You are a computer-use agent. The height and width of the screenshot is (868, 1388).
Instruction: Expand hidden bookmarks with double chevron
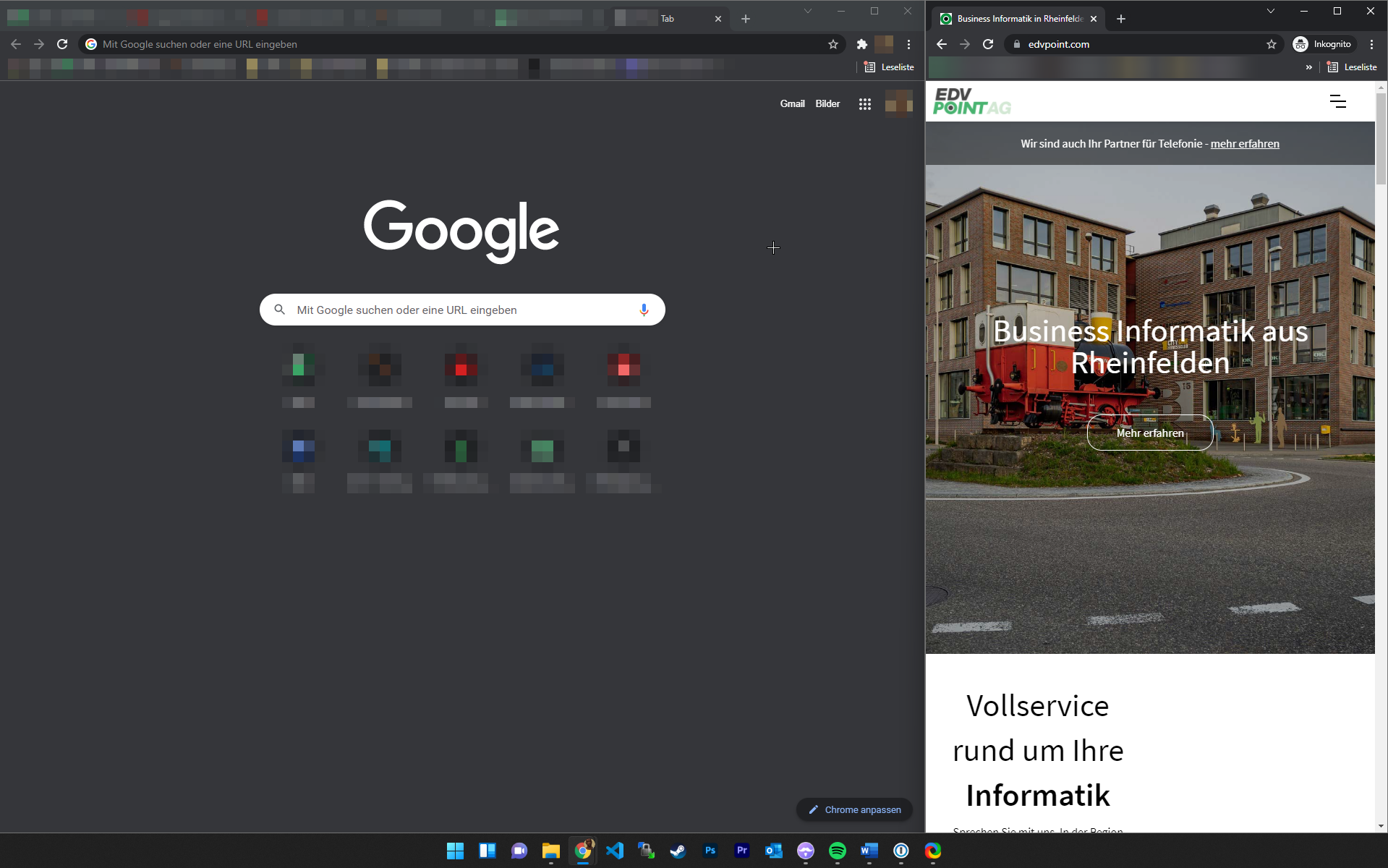(1308, 67)
